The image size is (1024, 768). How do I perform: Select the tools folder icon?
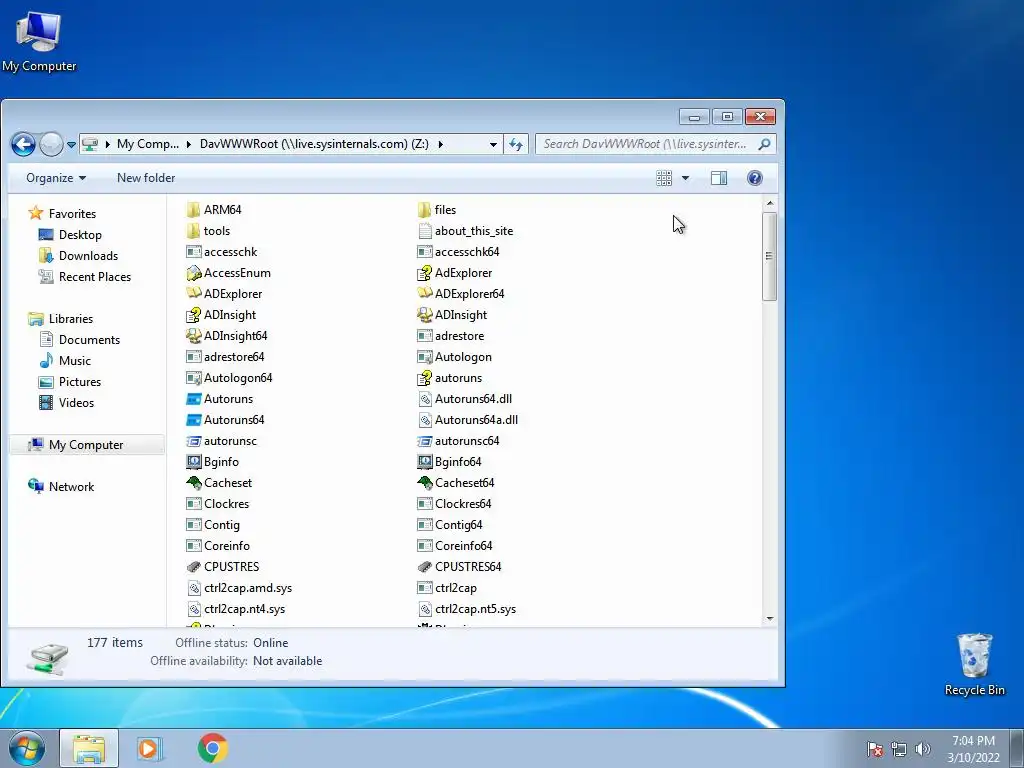pyautogui.click(x=193, y=231)
